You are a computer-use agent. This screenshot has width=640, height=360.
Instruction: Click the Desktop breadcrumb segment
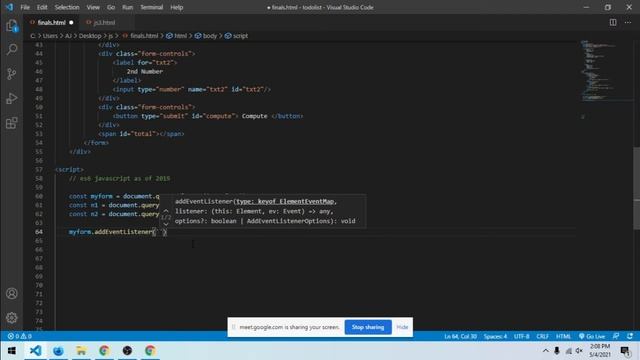tap(90, 36)
